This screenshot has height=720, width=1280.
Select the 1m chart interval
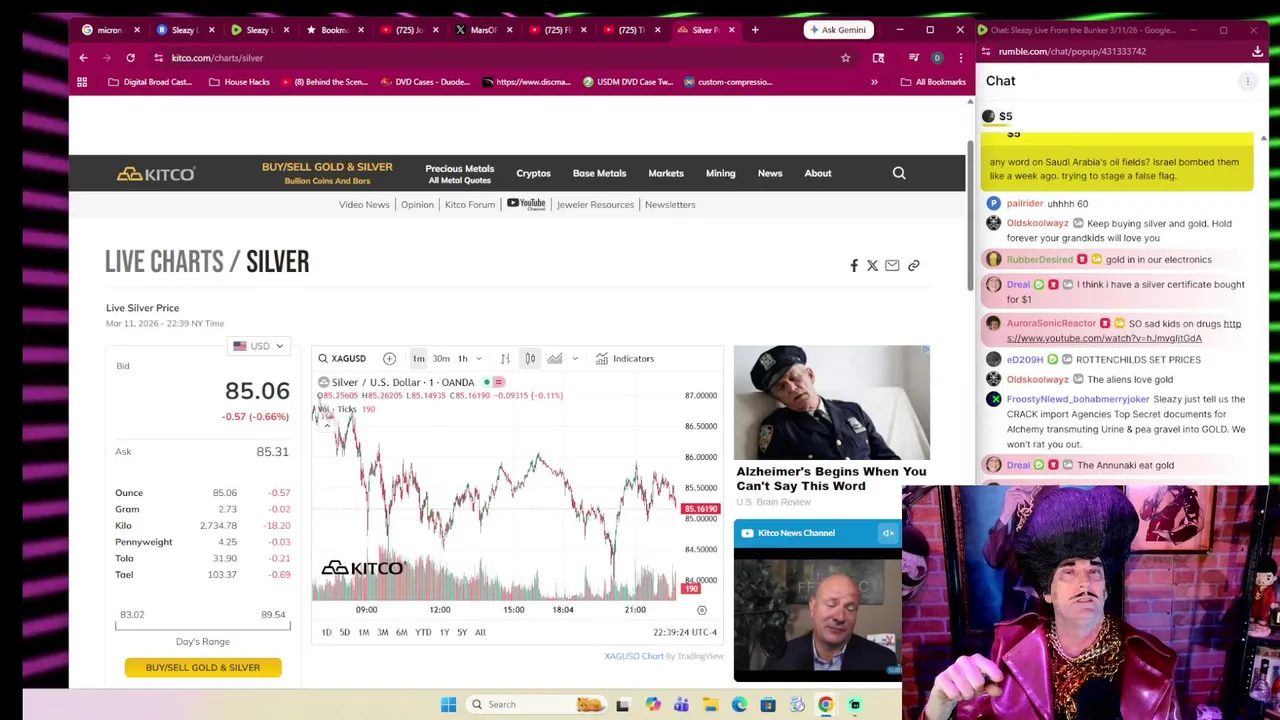click(418, 358)
